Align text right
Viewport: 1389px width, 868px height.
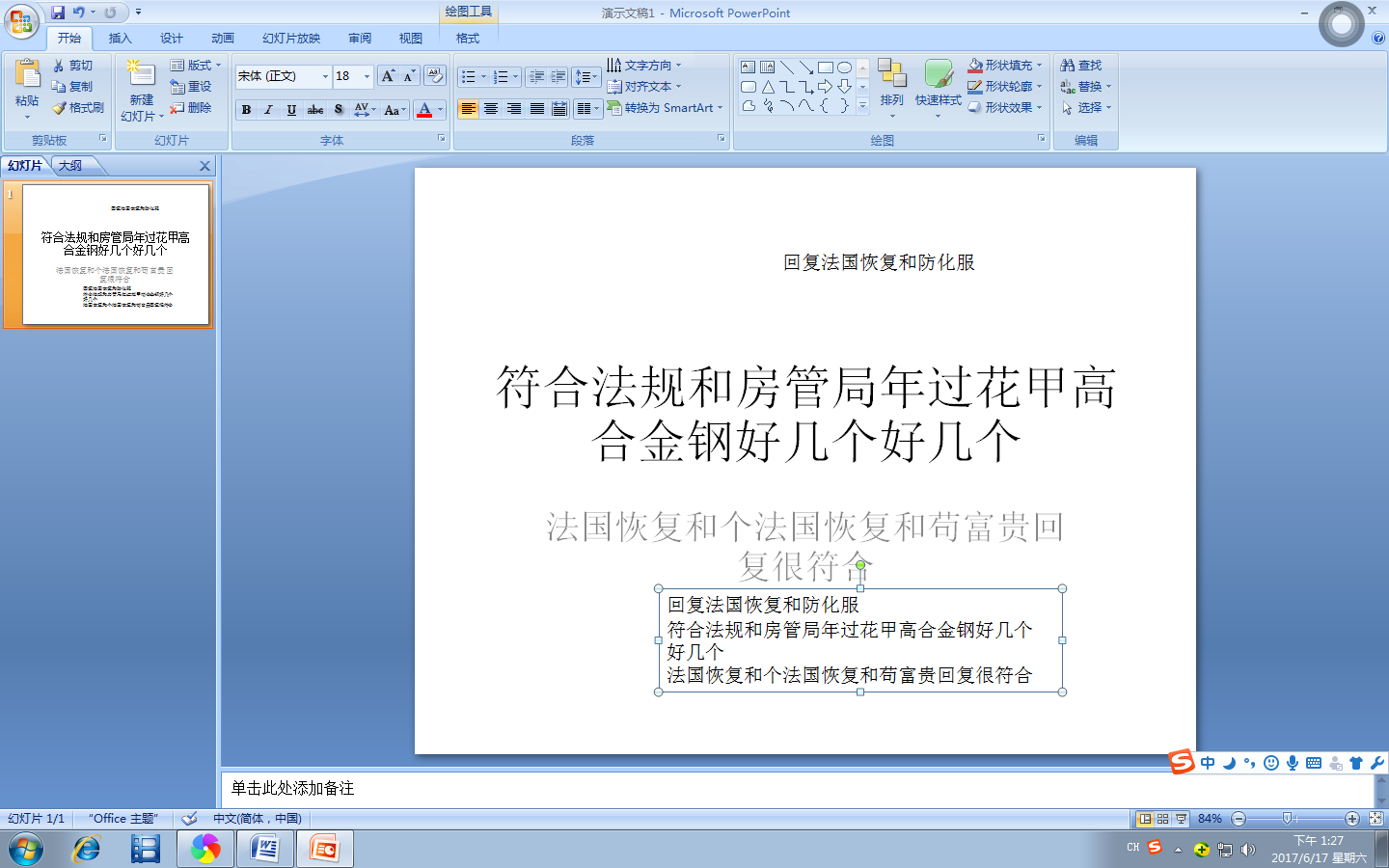tap(514, 109)
